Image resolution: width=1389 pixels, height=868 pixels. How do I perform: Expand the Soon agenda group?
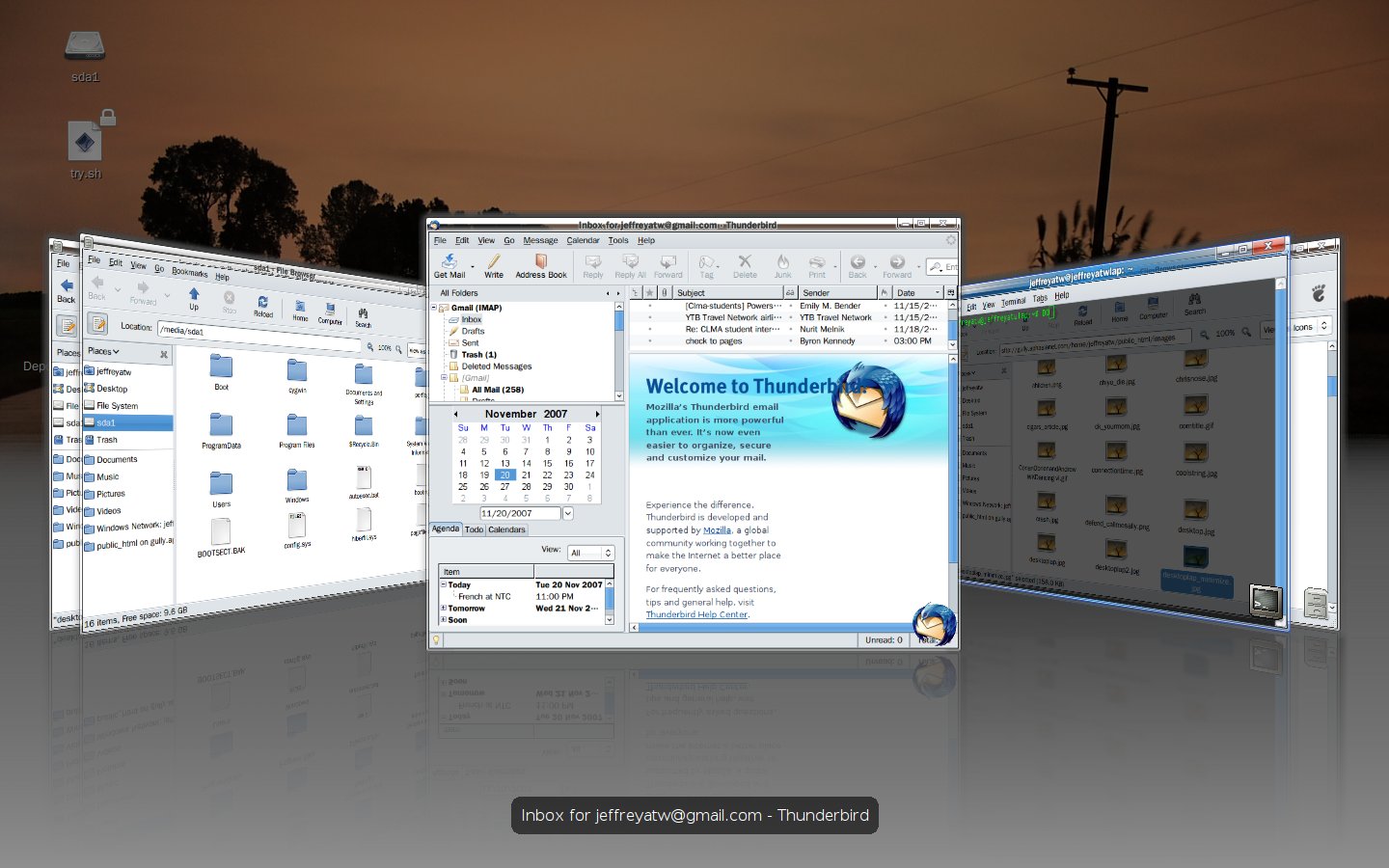tap(444, 619)
